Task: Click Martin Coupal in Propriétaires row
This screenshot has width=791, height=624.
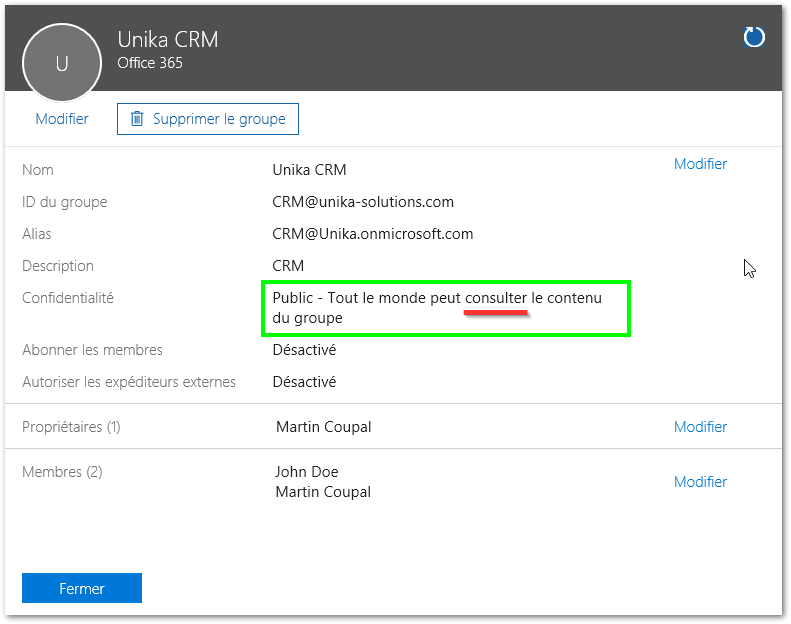Action: 323,427
